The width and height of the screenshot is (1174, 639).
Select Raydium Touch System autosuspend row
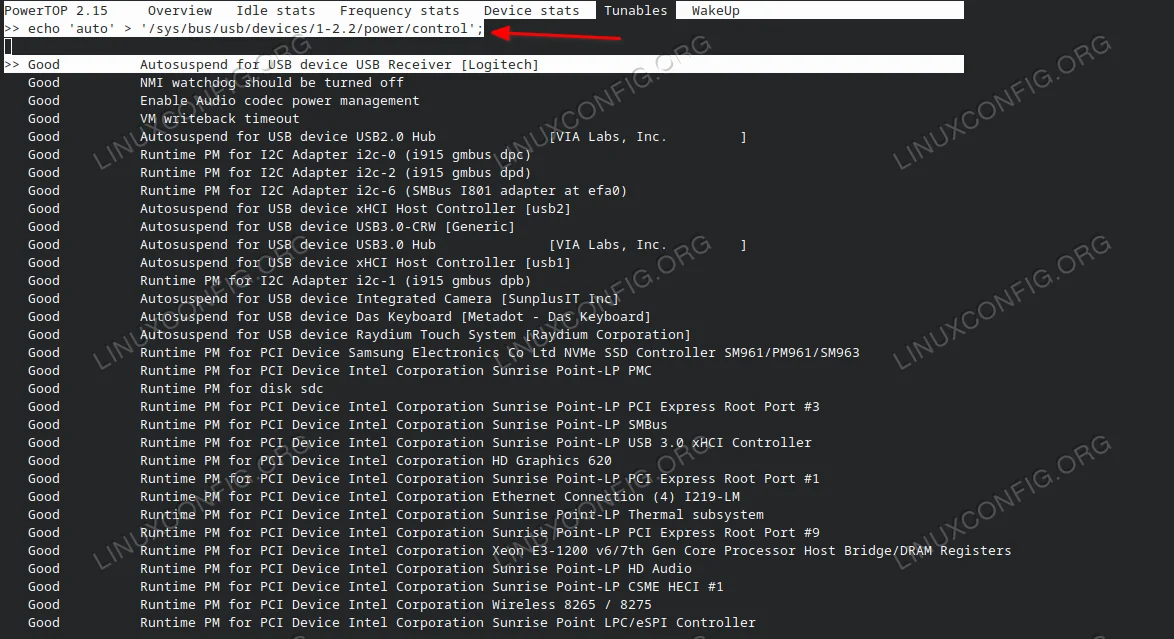pyautogui.click(x=359, y=334)
